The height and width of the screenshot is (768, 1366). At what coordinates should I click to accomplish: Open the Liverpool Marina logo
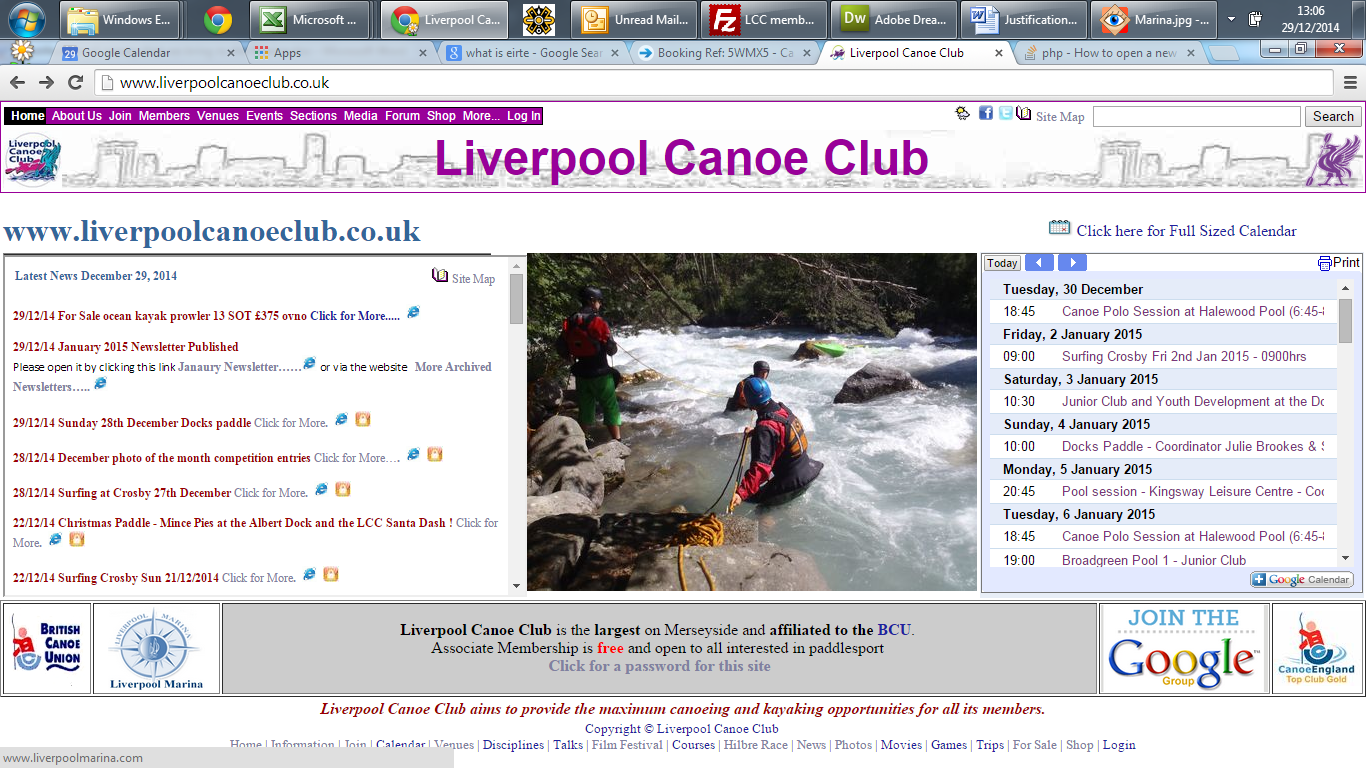[x=156, y=648]
